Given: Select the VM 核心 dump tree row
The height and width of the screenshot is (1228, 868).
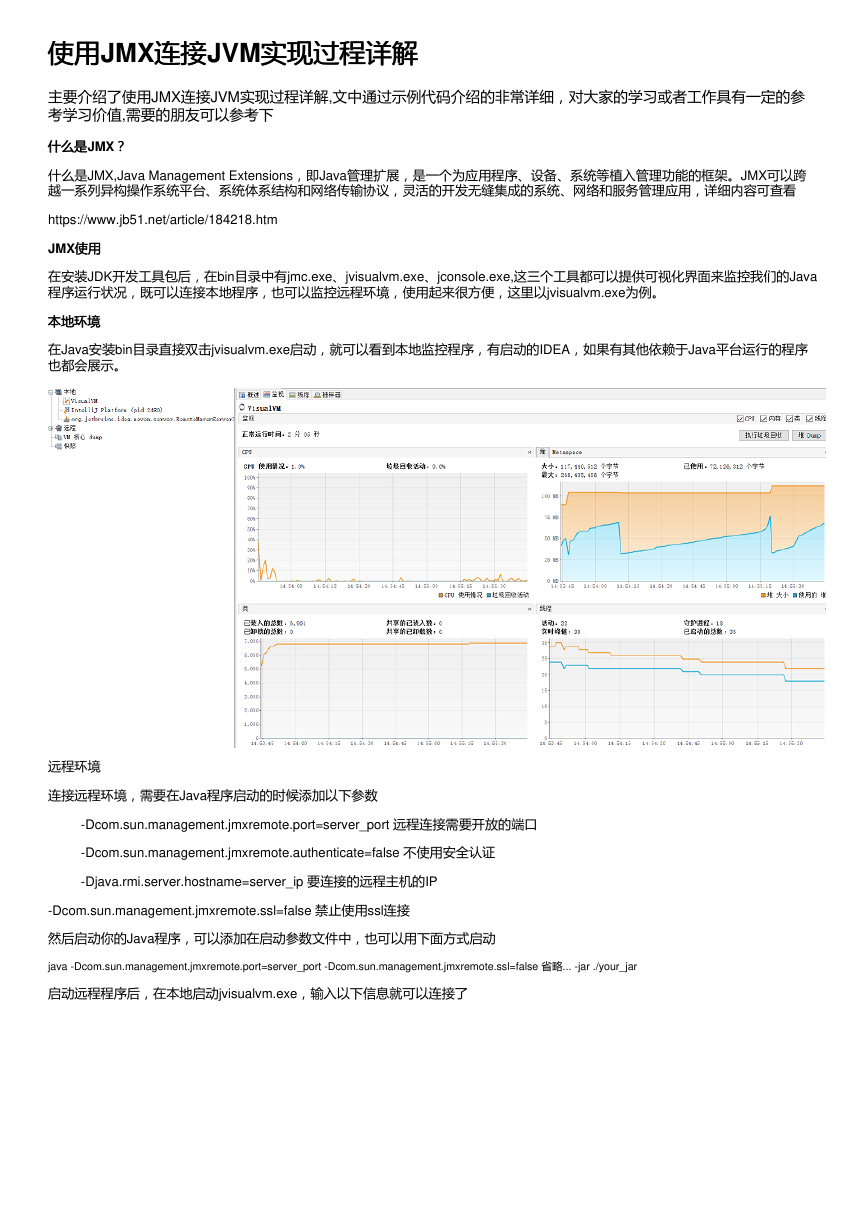Looking at the screenshot, I should click(x=80, y=436).
